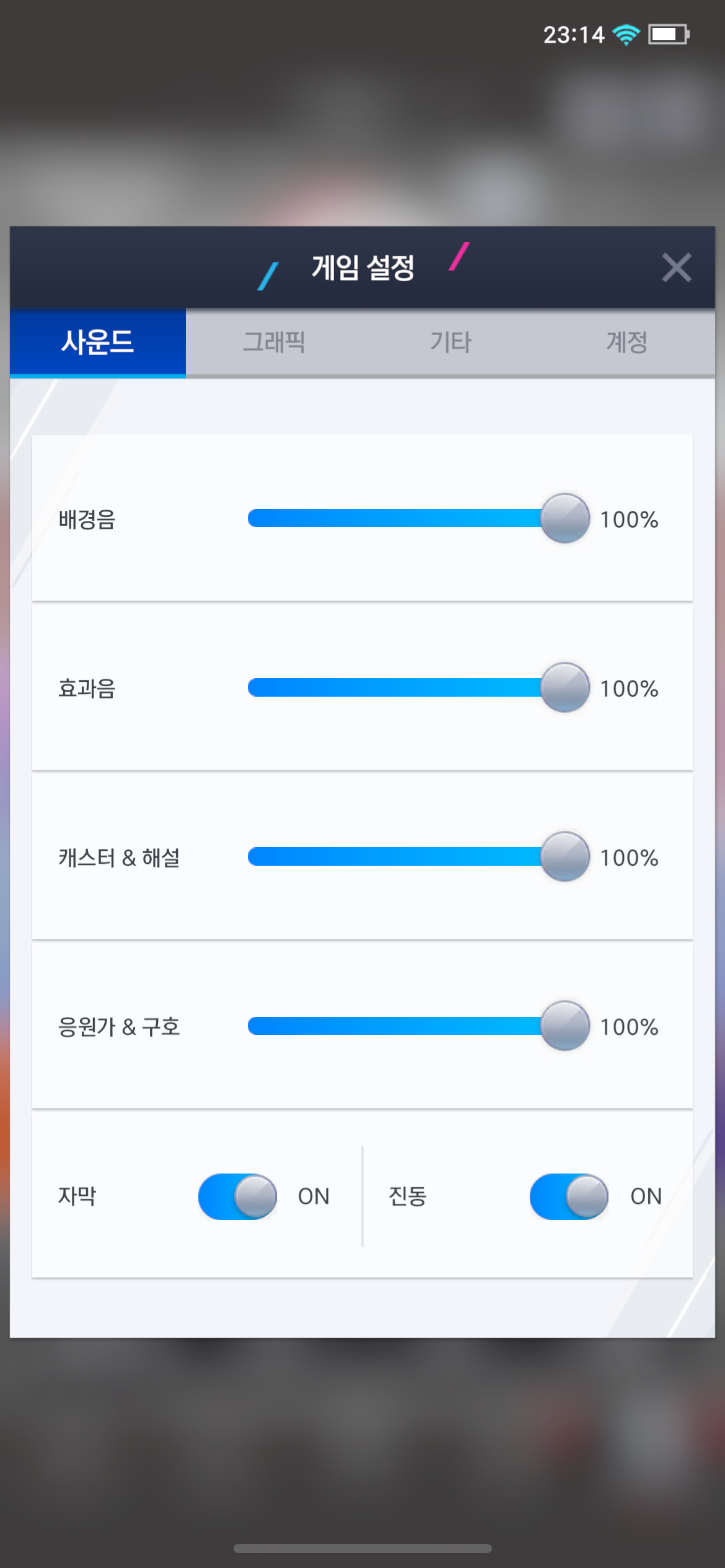Screen dimensions: 725x1568
Task: Click the 캐스터 & 해설 slider knob
Action: 565,856
